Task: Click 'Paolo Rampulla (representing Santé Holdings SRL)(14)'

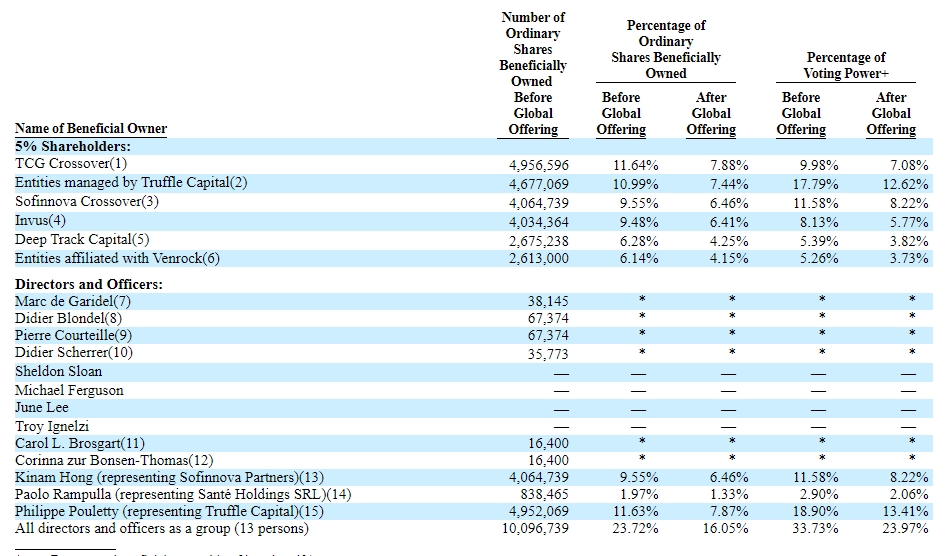Action: (x=183, y=494)
